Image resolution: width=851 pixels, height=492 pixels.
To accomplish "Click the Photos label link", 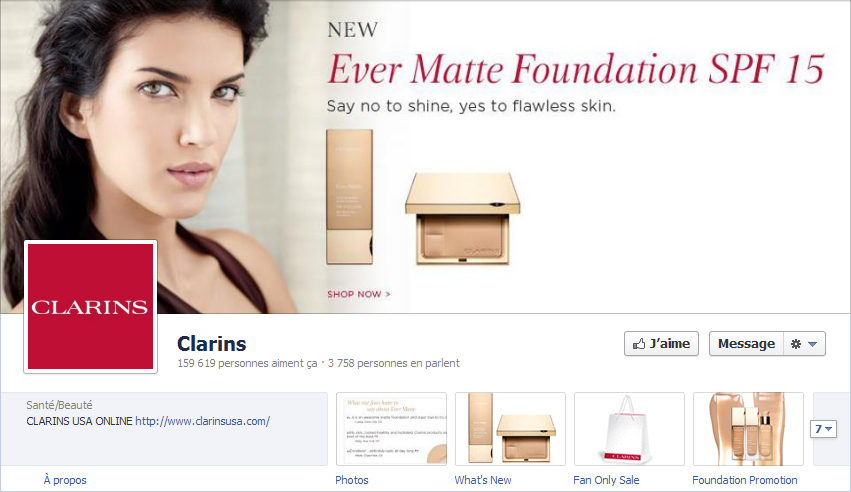I will 352,480.
